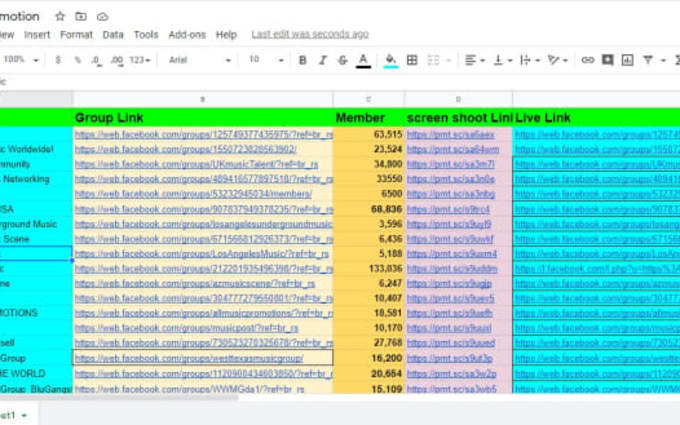Open the Insert menu
The image size is (680, 425).
(x=37, y=35)
